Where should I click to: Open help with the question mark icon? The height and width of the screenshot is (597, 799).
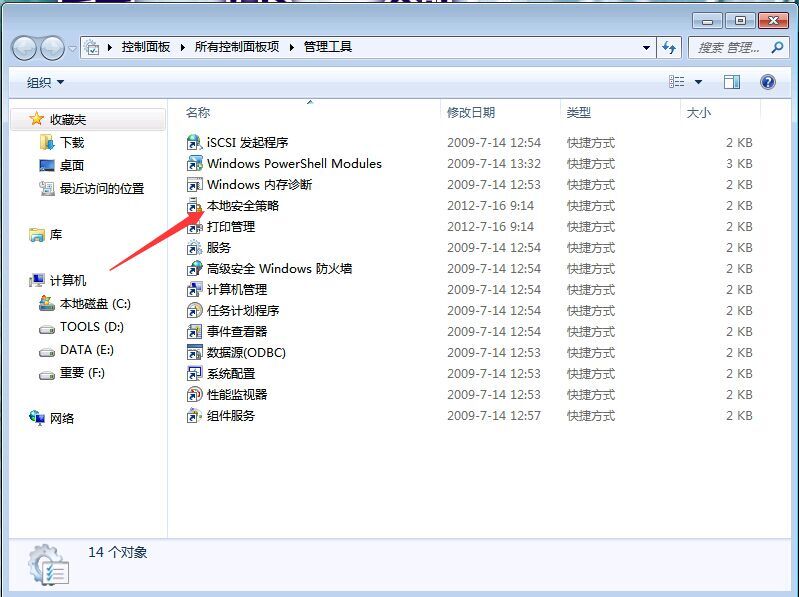[x=768, y=82]
